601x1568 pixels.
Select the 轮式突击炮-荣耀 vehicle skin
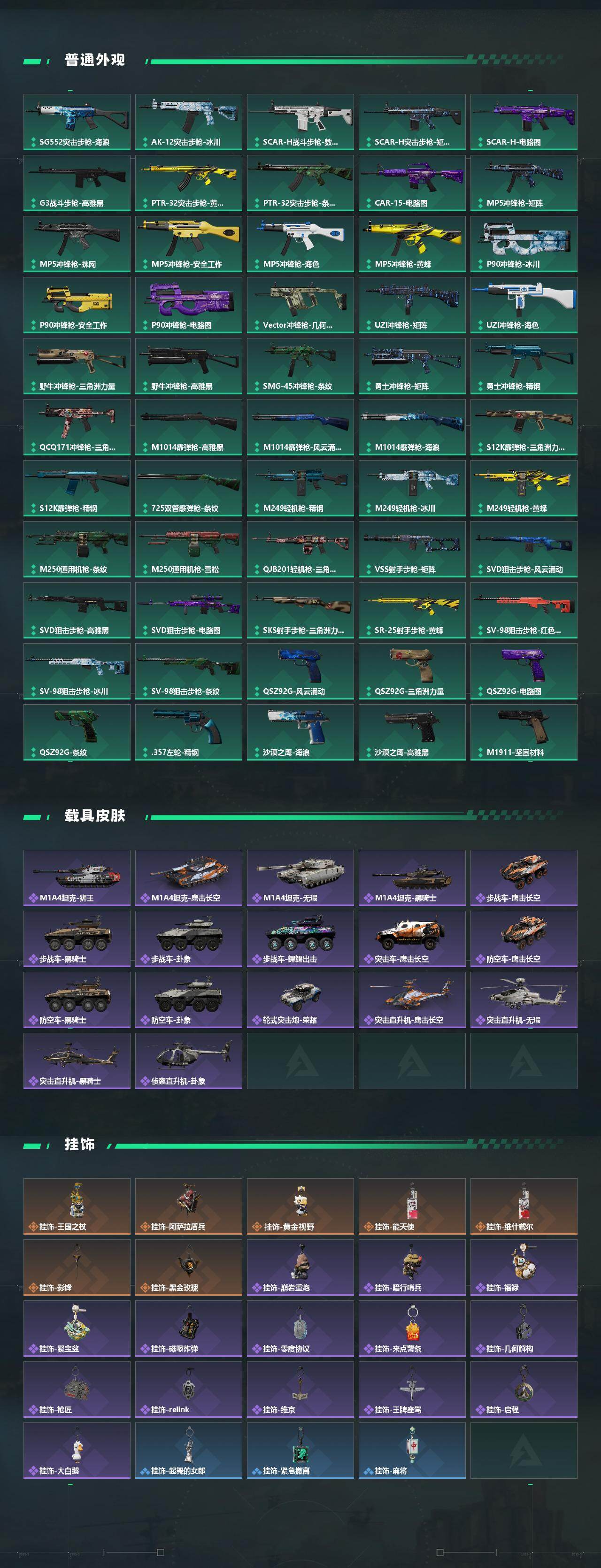300,999
